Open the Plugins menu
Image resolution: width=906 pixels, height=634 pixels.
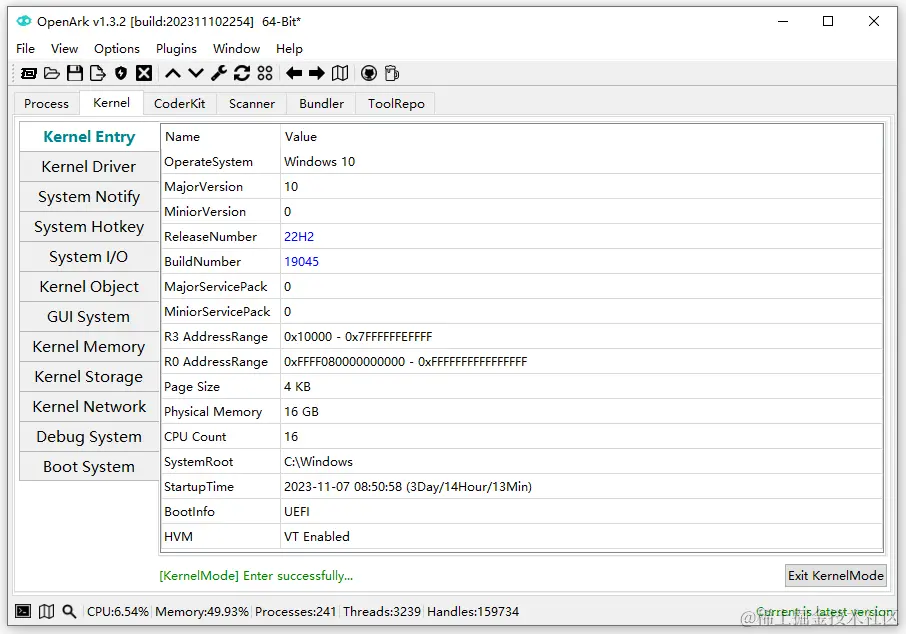[176, 49]
